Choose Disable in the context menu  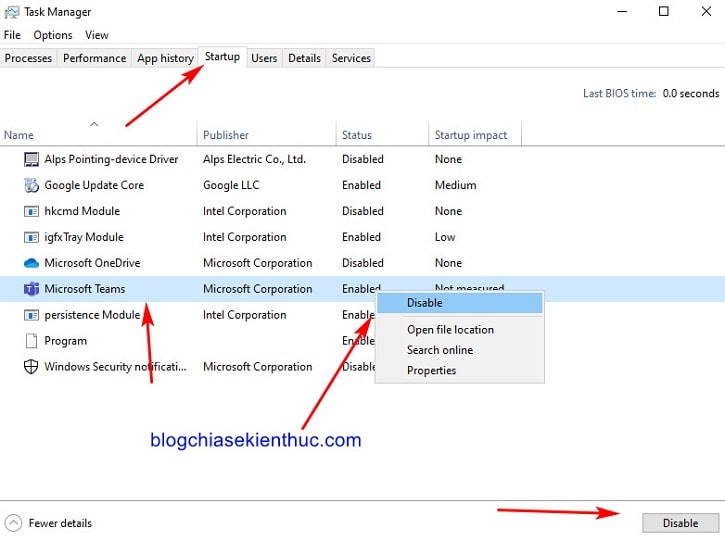tap(460, 303)
